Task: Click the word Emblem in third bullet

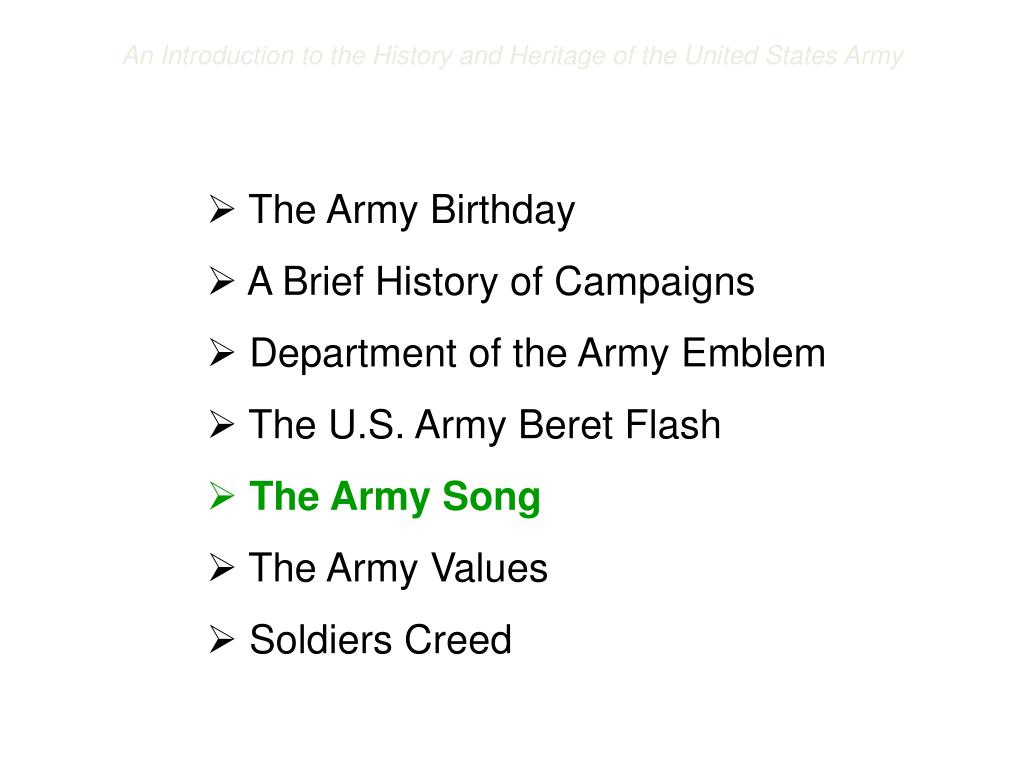Action: [754, 353]
